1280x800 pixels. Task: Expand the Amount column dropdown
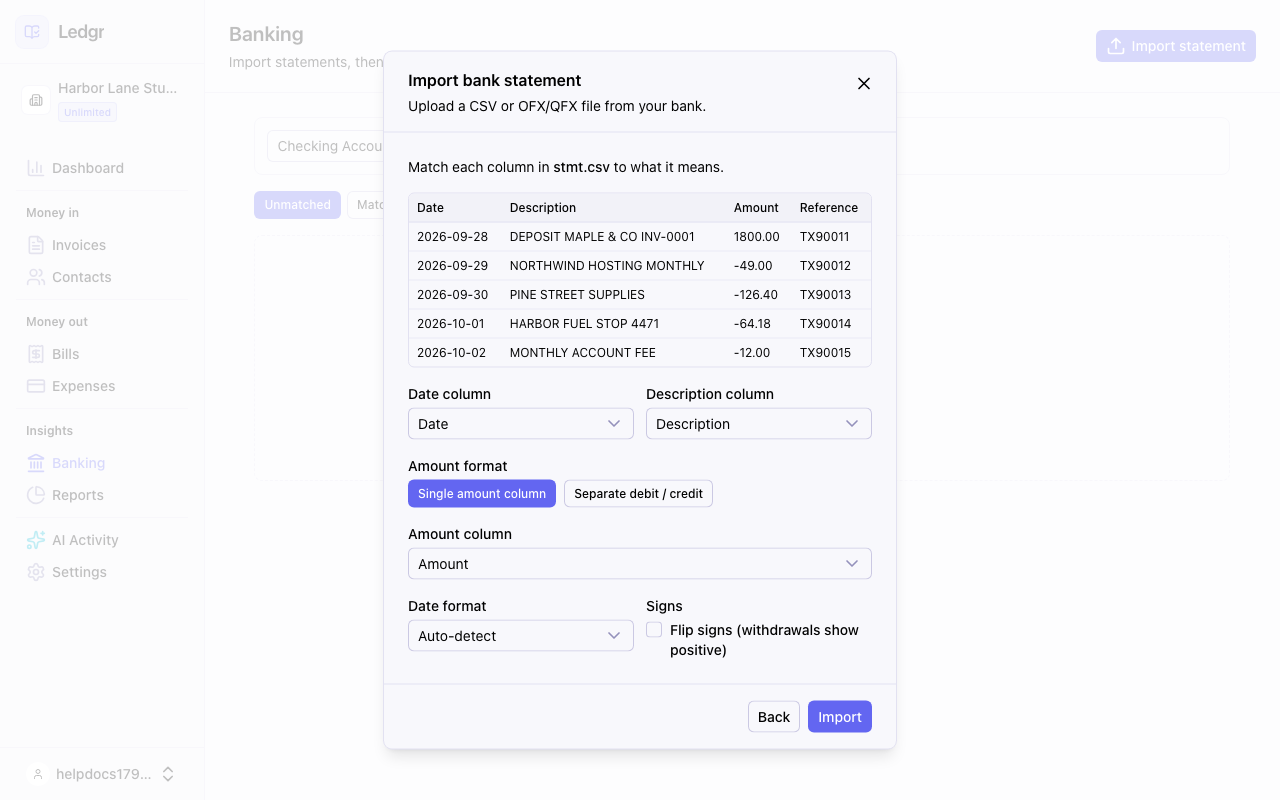[x=640, y=564]
